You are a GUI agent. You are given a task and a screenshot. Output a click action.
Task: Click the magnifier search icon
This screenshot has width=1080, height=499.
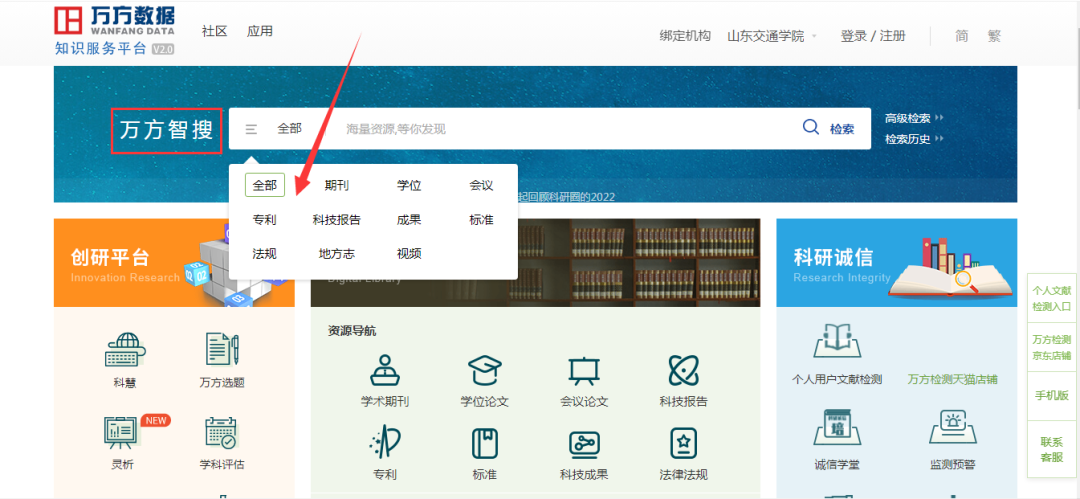pos(811,128)
